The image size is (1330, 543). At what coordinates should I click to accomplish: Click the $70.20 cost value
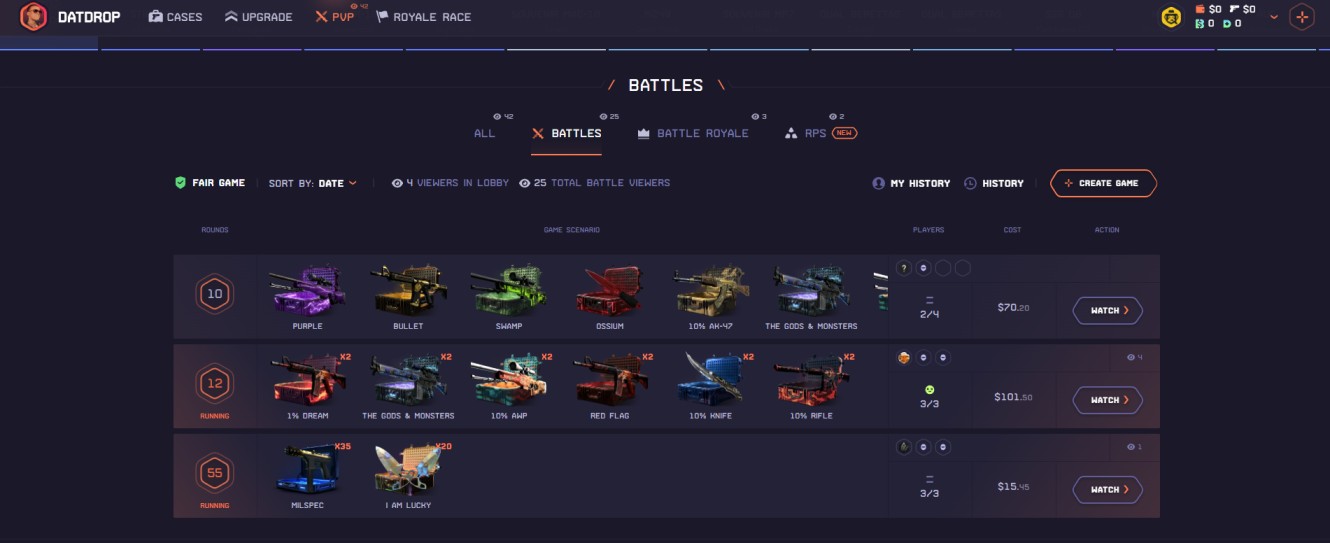click(x=1013, y=308)
